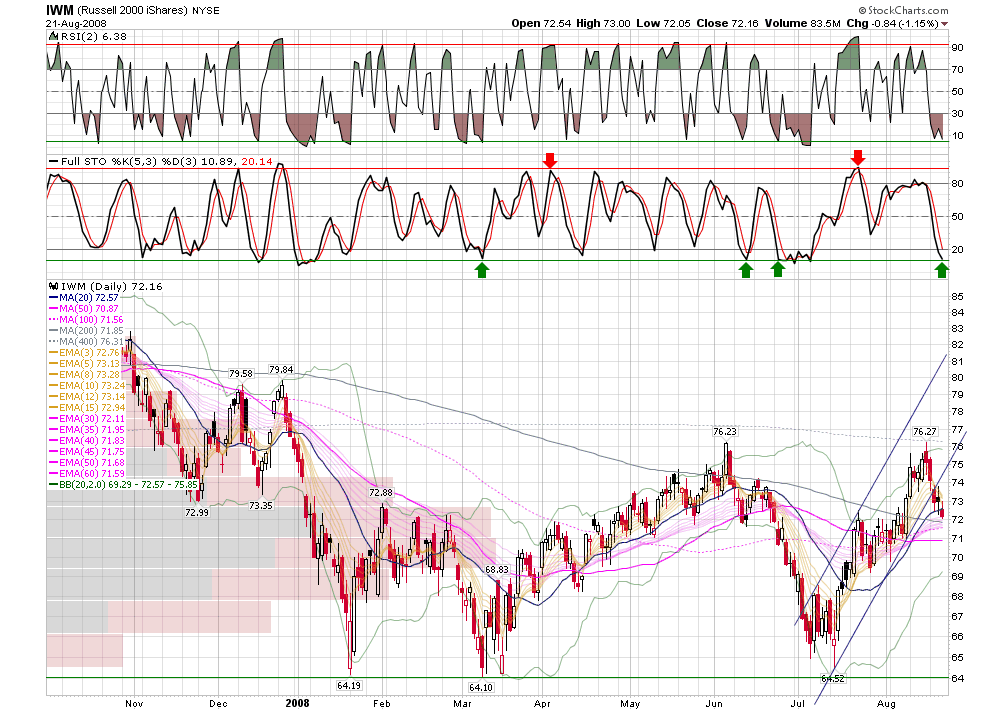Viewport: 990px width, 709px height.
Task: Click the Jul label on time axis
Action: click(798, 703)
